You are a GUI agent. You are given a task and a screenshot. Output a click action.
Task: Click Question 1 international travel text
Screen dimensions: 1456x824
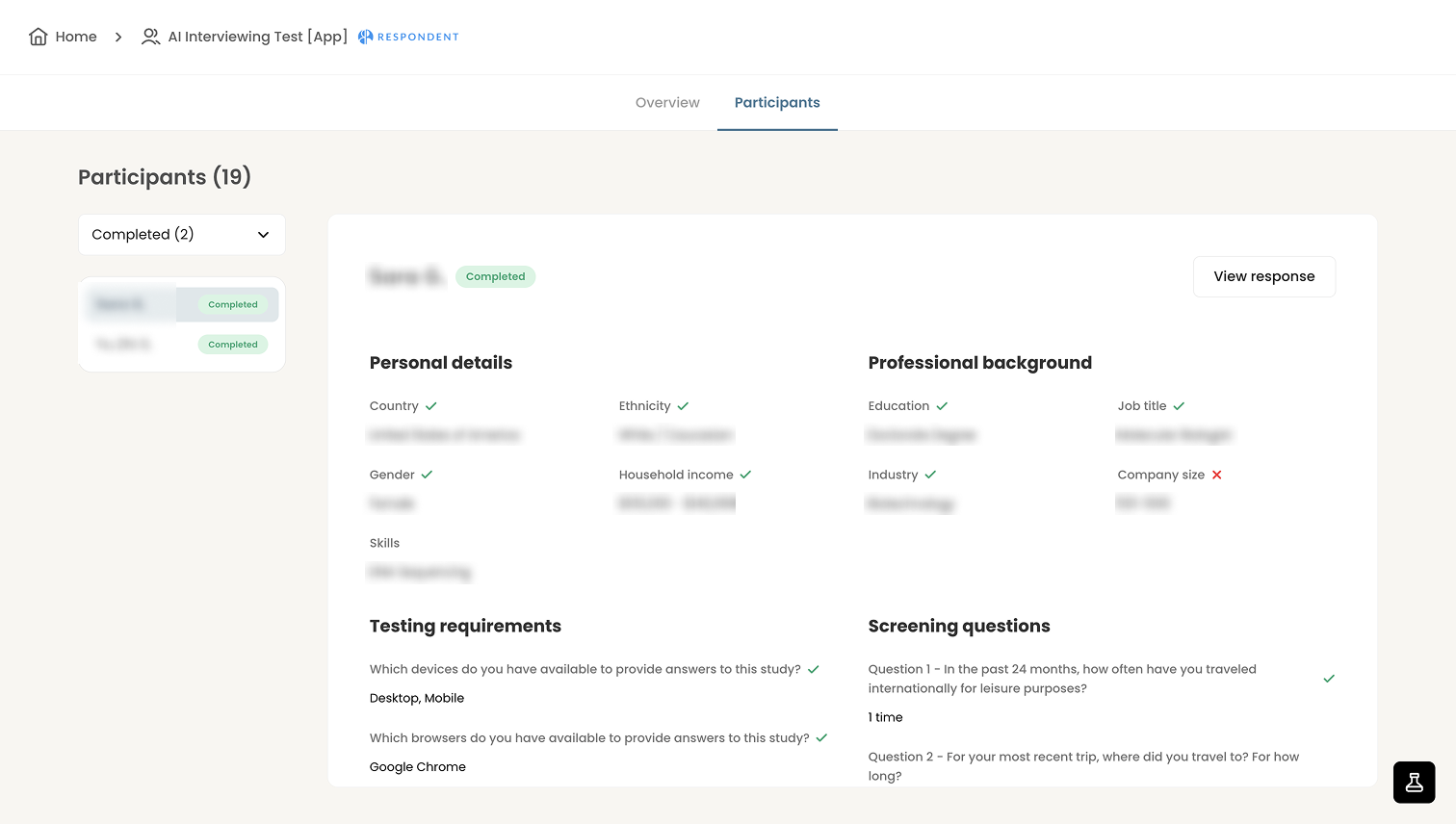[1062, 679]
